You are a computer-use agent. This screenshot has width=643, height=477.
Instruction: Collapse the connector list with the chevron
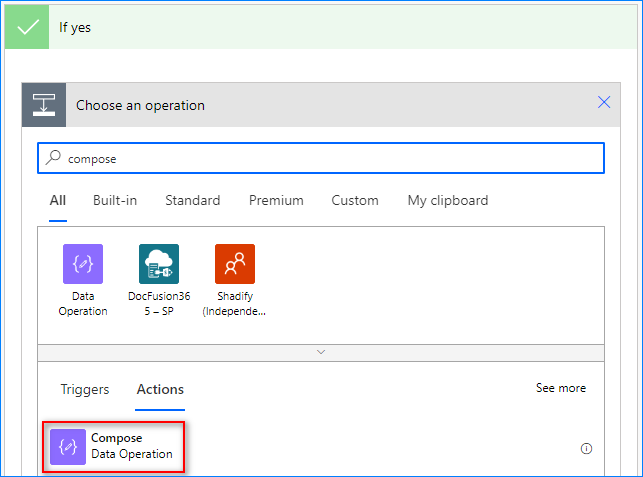tap(320, 352)
